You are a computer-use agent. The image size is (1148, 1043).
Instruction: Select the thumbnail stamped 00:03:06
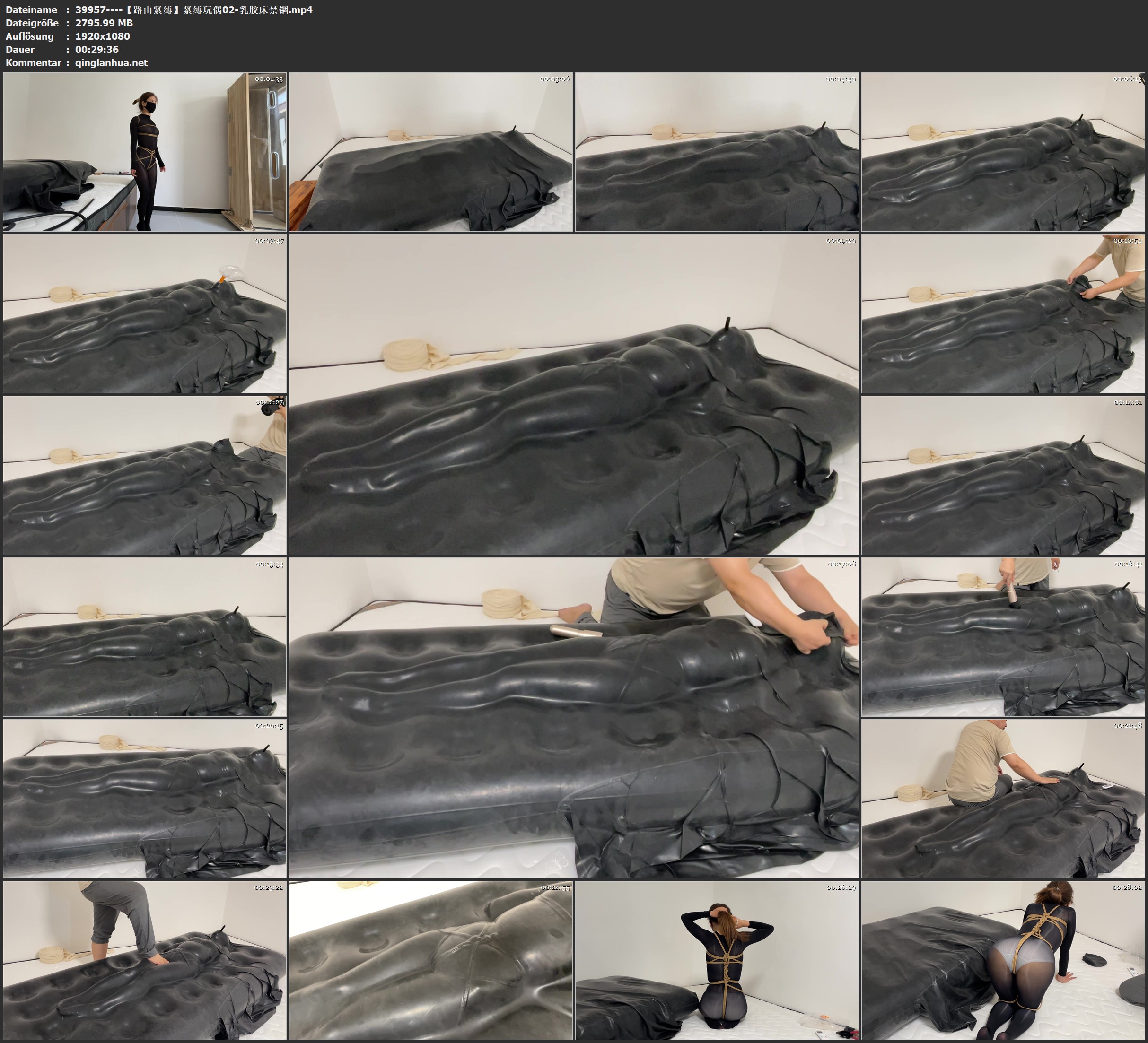430,152
